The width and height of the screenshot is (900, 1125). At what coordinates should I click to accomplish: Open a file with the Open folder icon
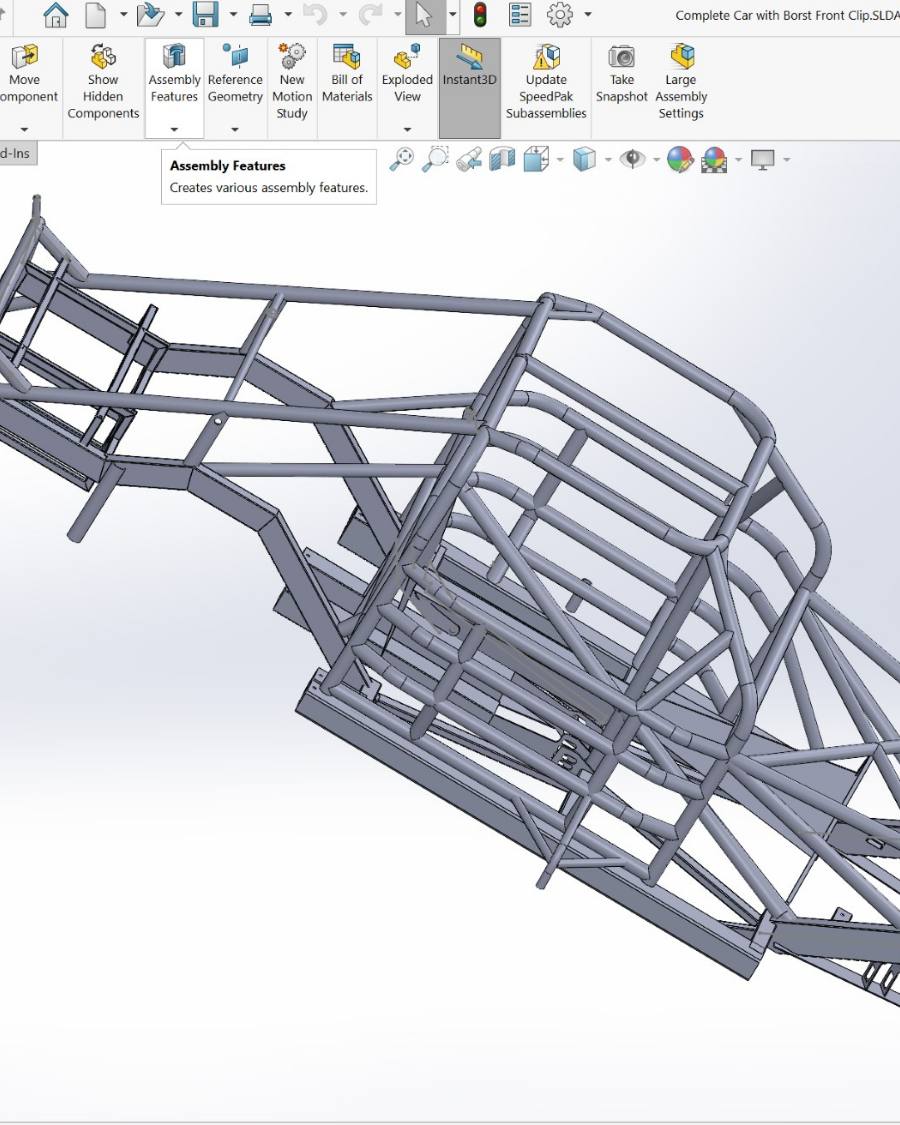click(x=150, y=14)
